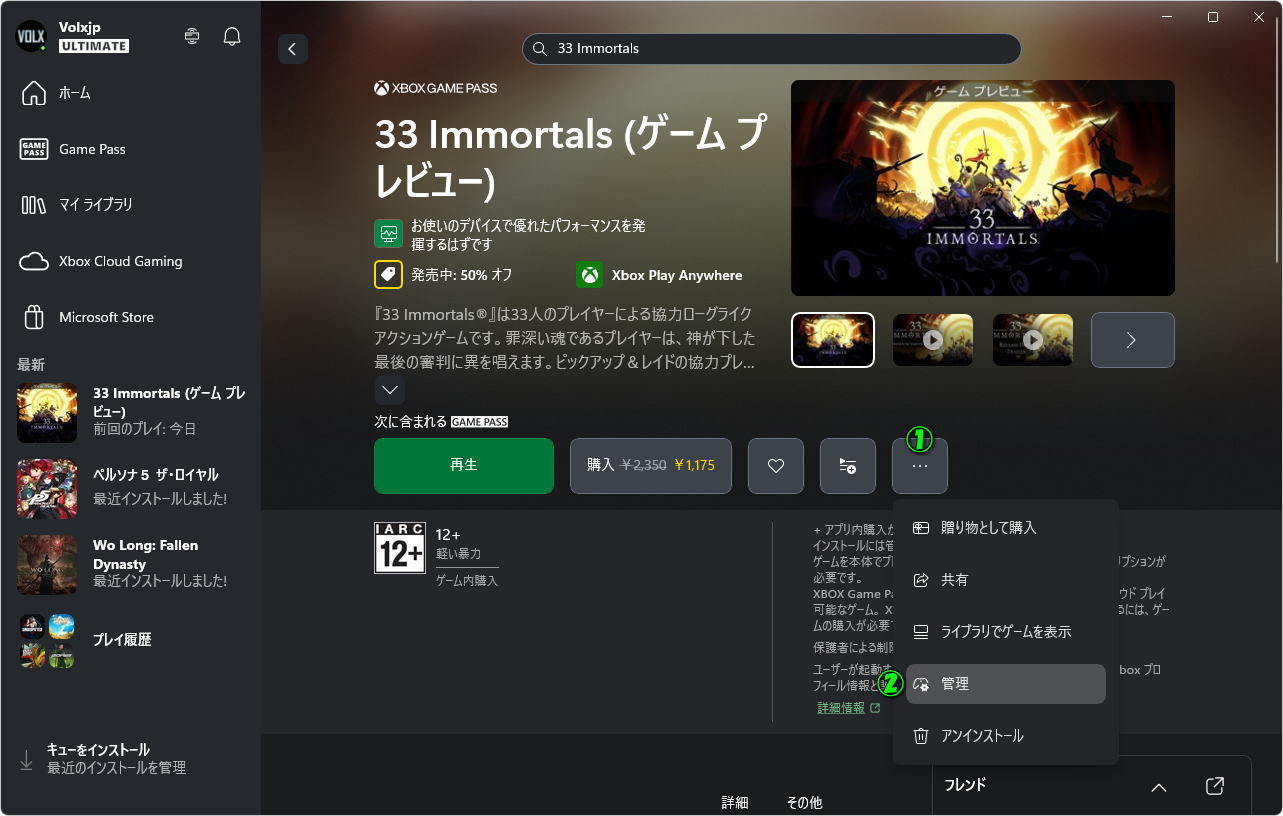The height and width of the screenshot is (816, 1283).
Task: Open Microsoft Store in the sidebar
Action: pyautogui.click(x=130, y=317)
